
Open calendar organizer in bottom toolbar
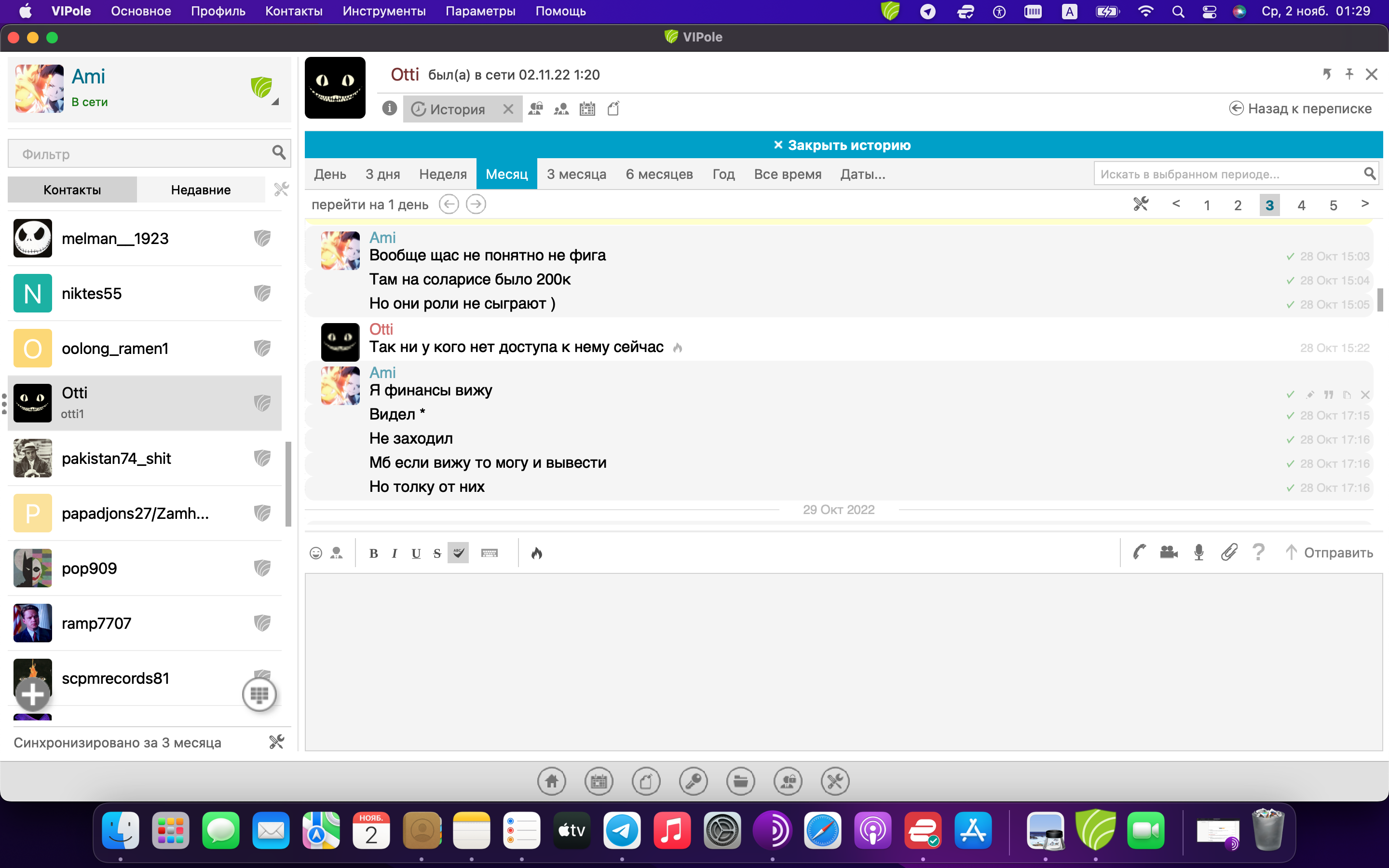(599, 781)
